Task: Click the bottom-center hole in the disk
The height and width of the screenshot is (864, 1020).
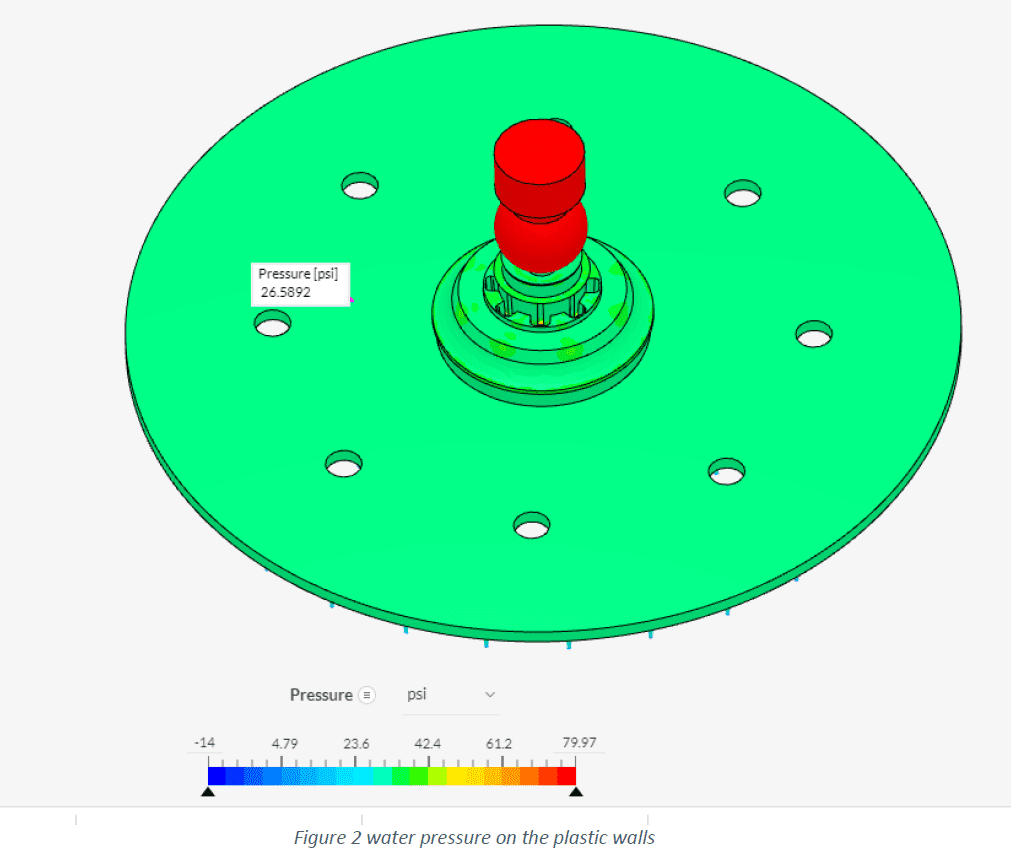Action: [x=531, y=524]
